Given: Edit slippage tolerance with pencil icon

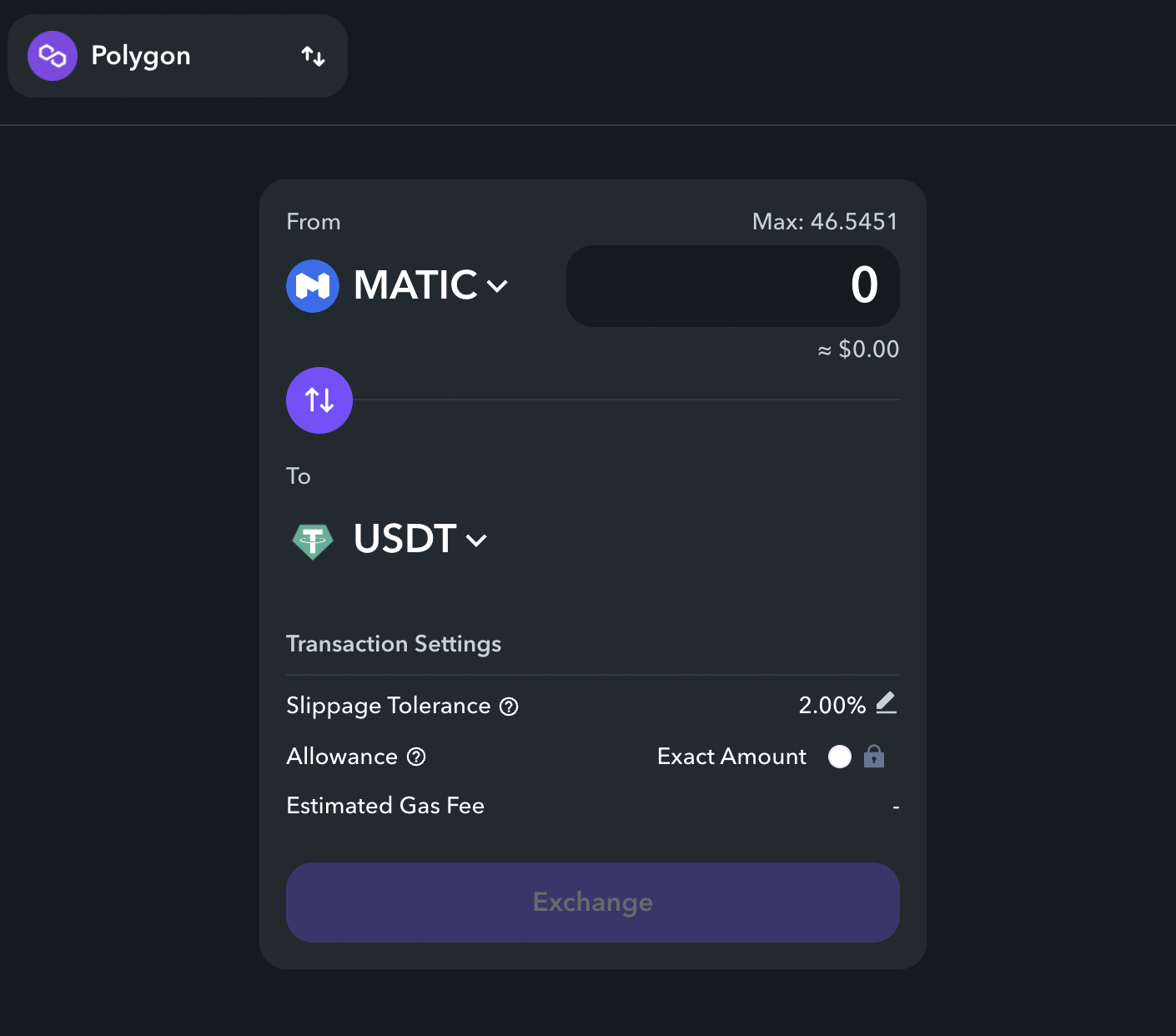Looking at the screenshot, I should tap(887, 703).
